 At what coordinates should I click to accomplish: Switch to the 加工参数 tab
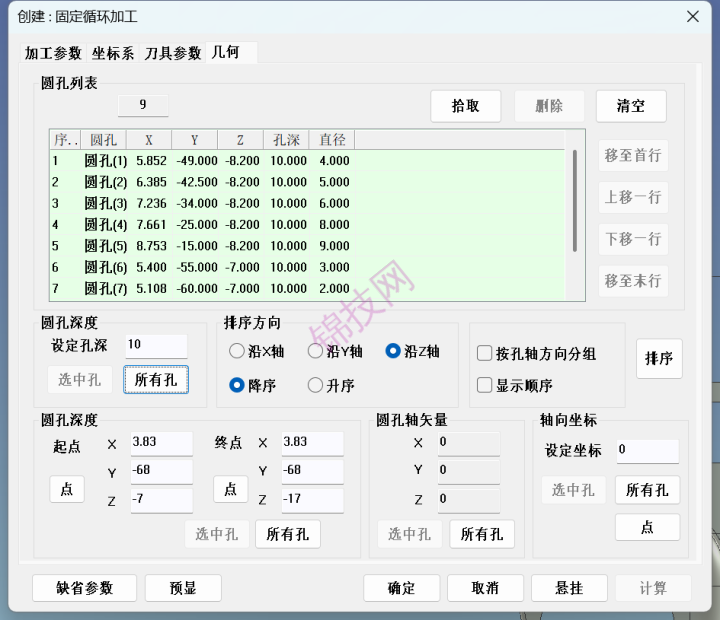(53, 53)
